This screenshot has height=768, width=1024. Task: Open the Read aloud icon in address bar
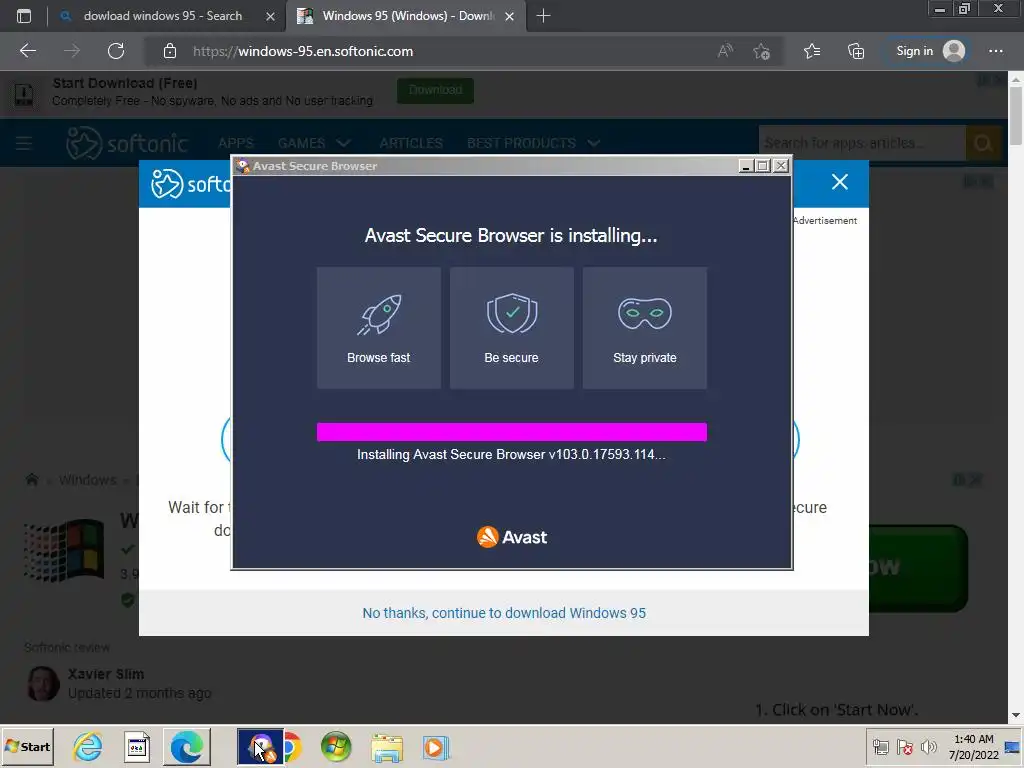[x=725, y=51]
